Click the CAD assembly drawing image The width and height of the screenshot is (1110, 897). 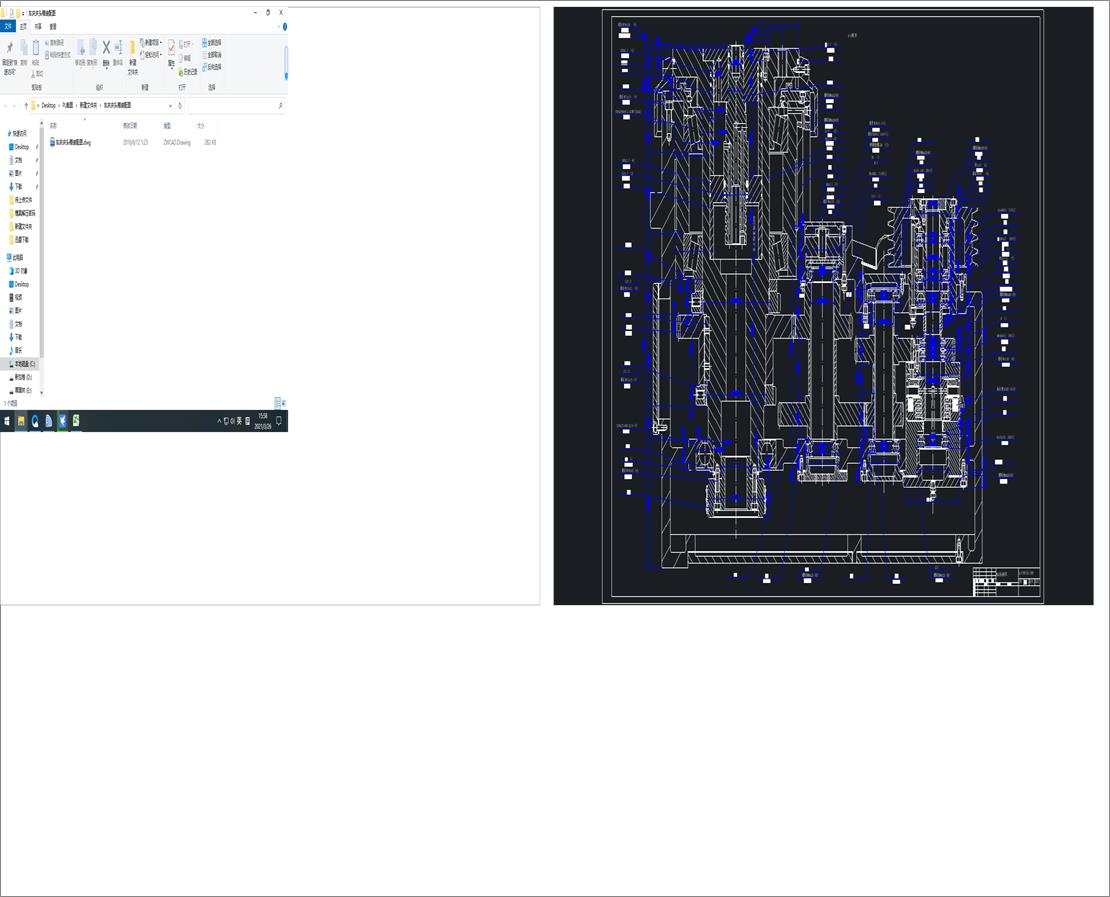coord(823,306)
